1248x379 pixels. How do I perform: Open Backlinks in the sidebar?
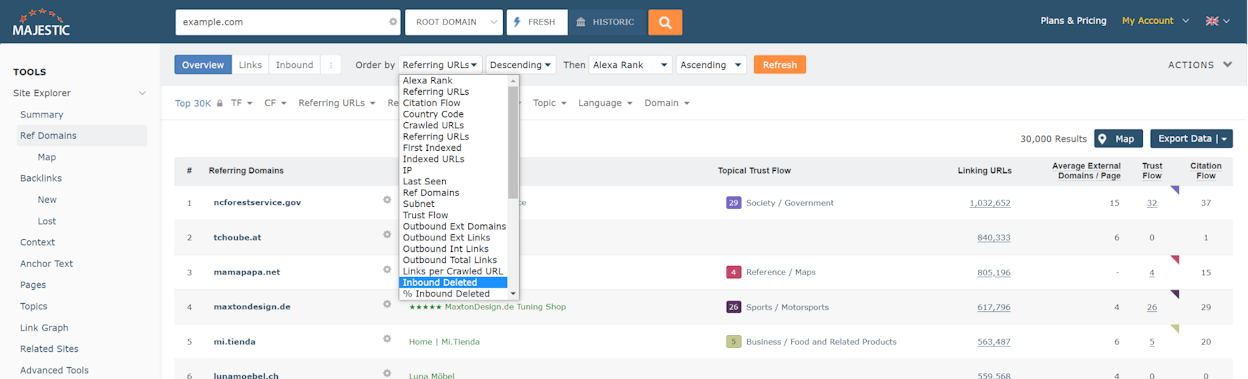tap(41, 178)
